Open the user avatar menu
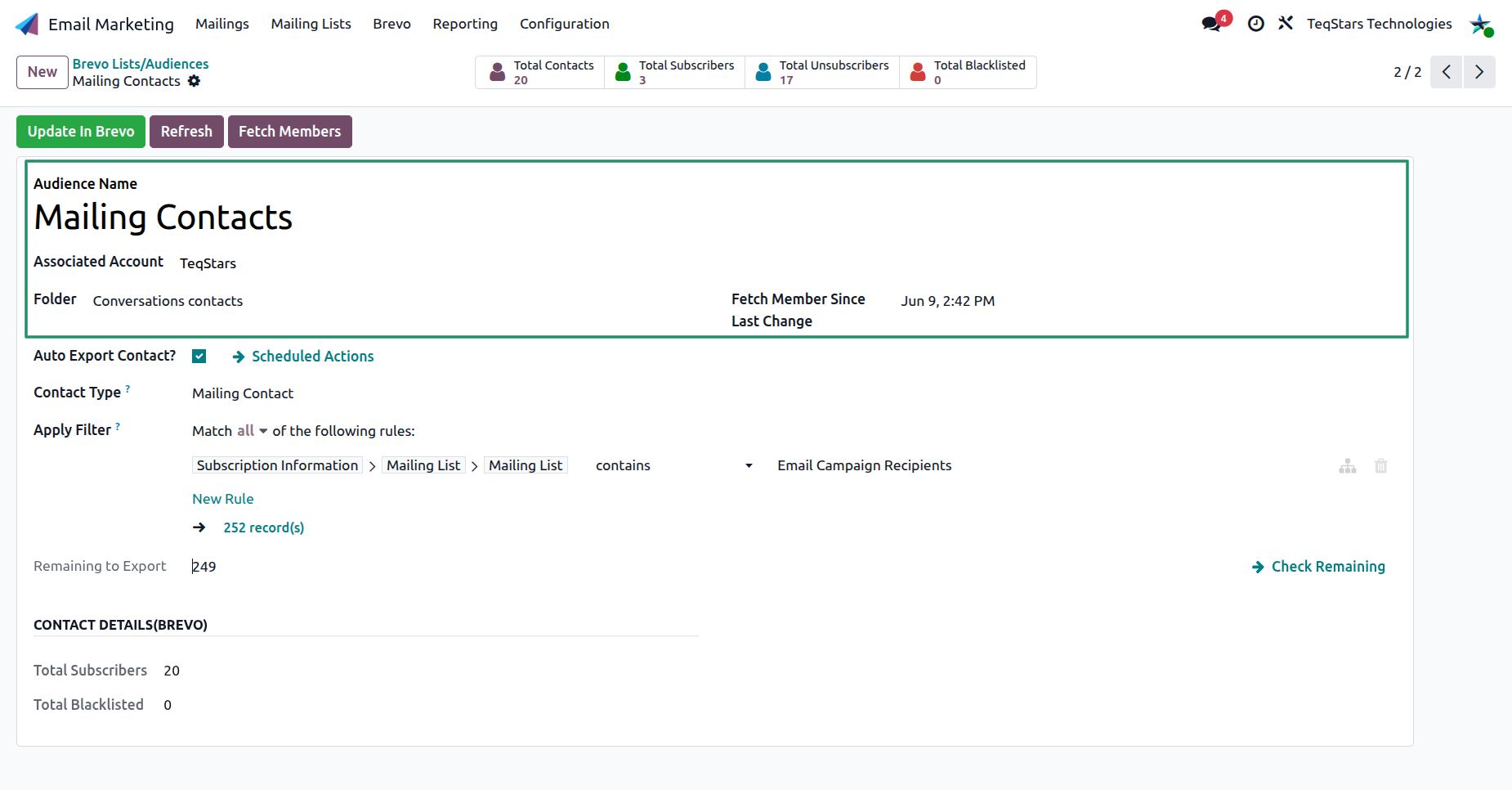This screenshot has width=1512, height=790. [x=1481, y=25]
